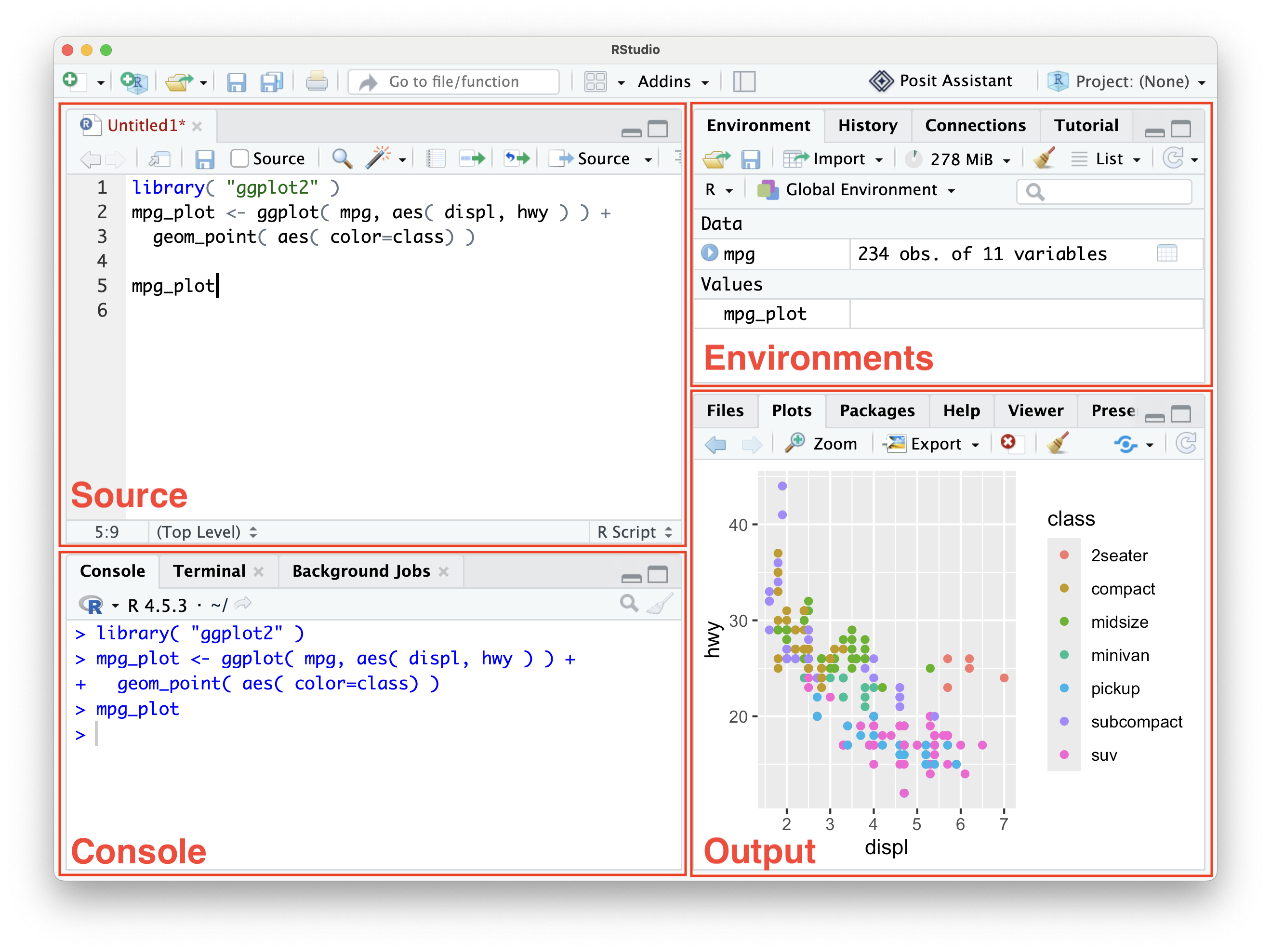1271x952 pixels.
Task: Click the Environment search box
Action: coord(1103,191)
